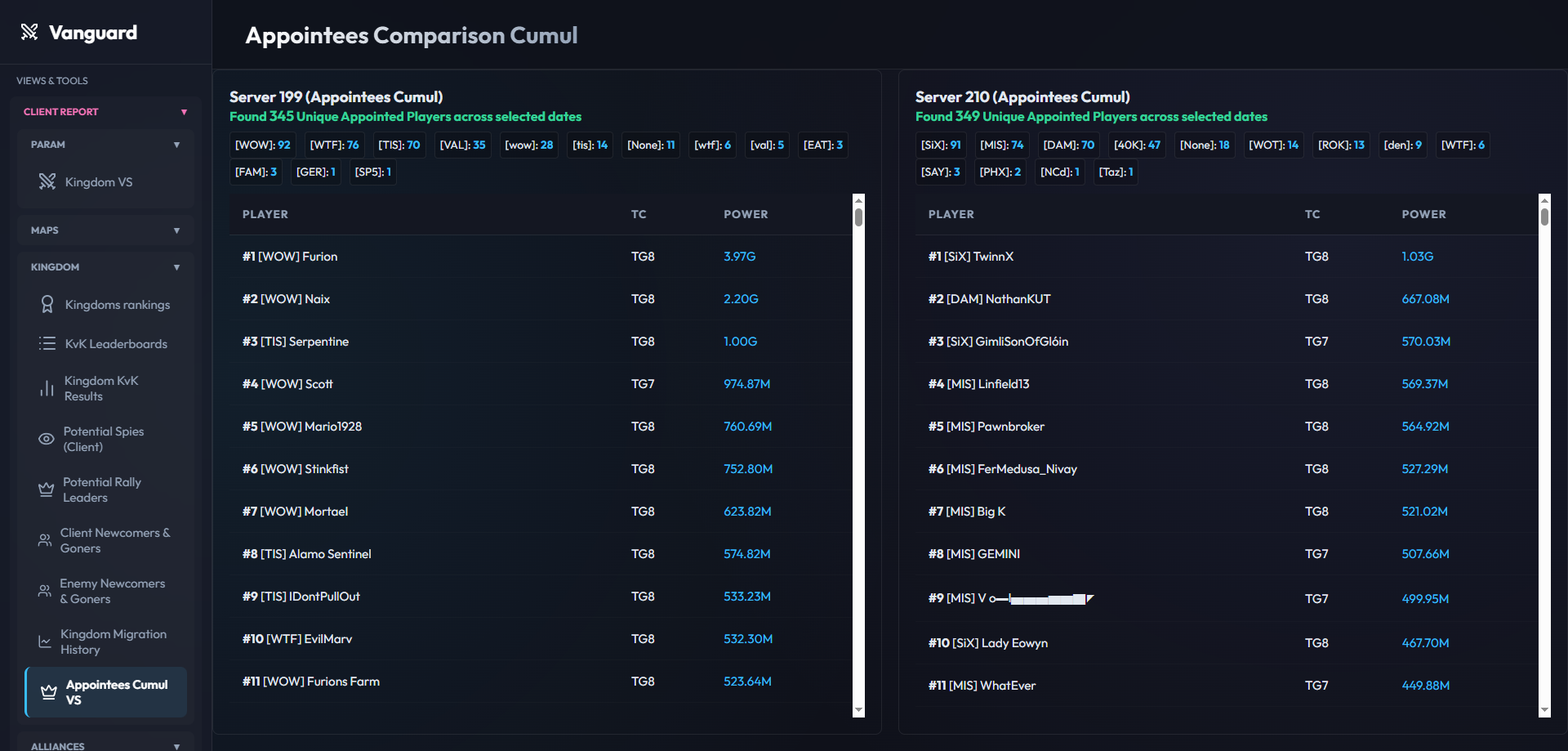Viewport: 1568px width, 751px height.
Task: Click Kingdom KvK Results bar chart icon
Action: point(47,388)
